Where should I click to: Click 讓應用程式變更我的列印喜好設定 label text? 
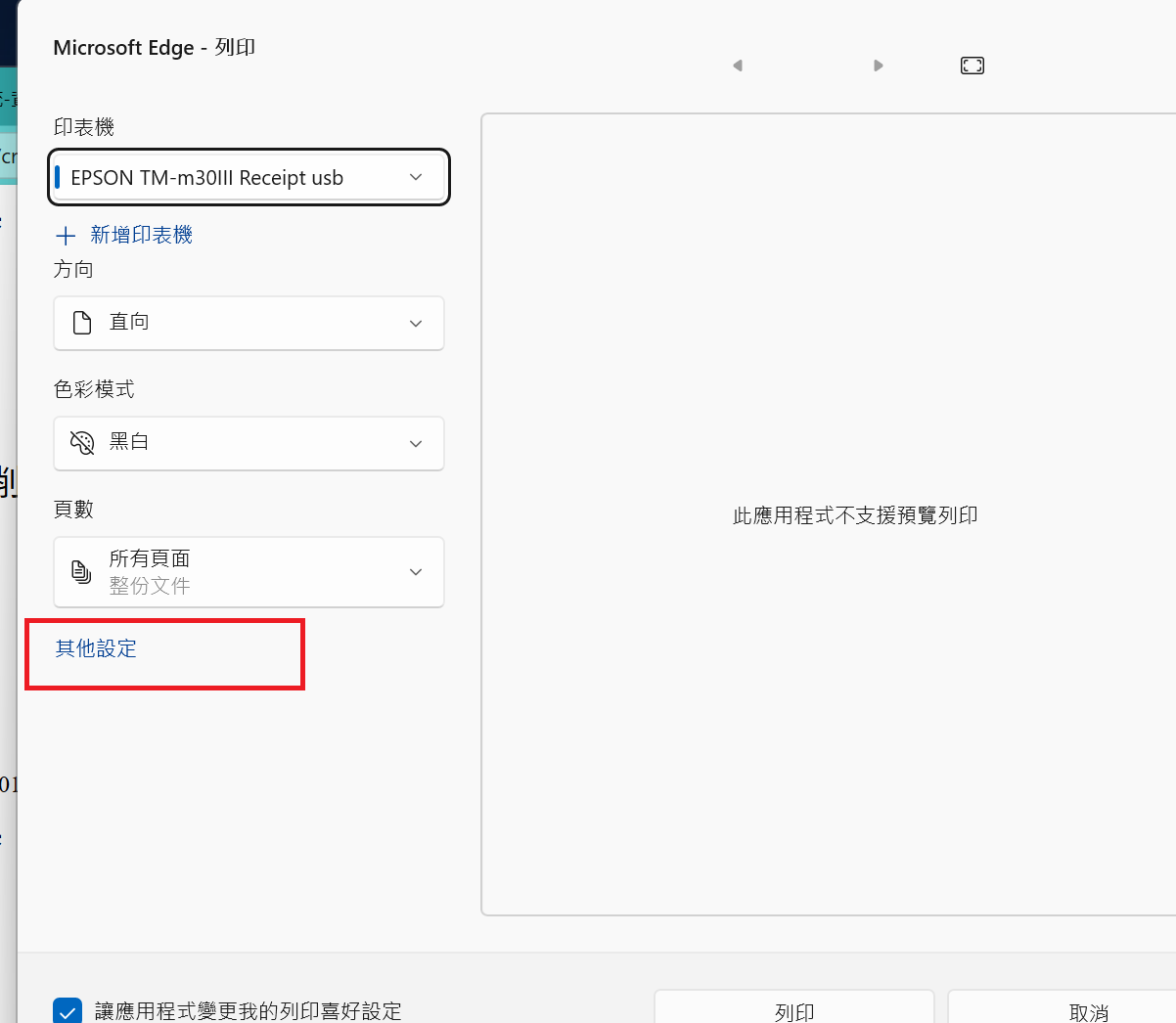[249, 1011]
